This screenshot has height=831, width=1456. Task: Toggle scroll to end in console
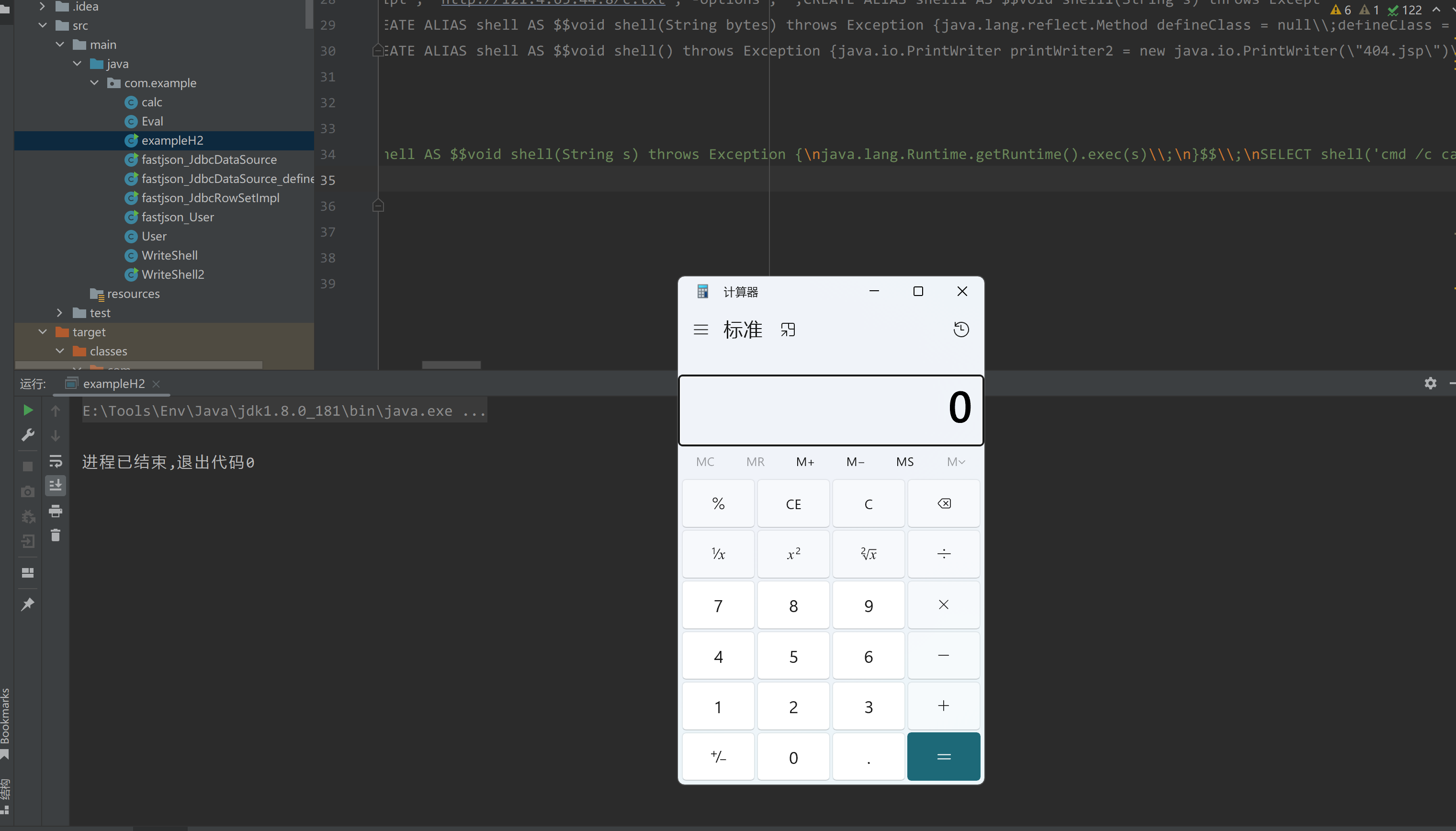56,486
